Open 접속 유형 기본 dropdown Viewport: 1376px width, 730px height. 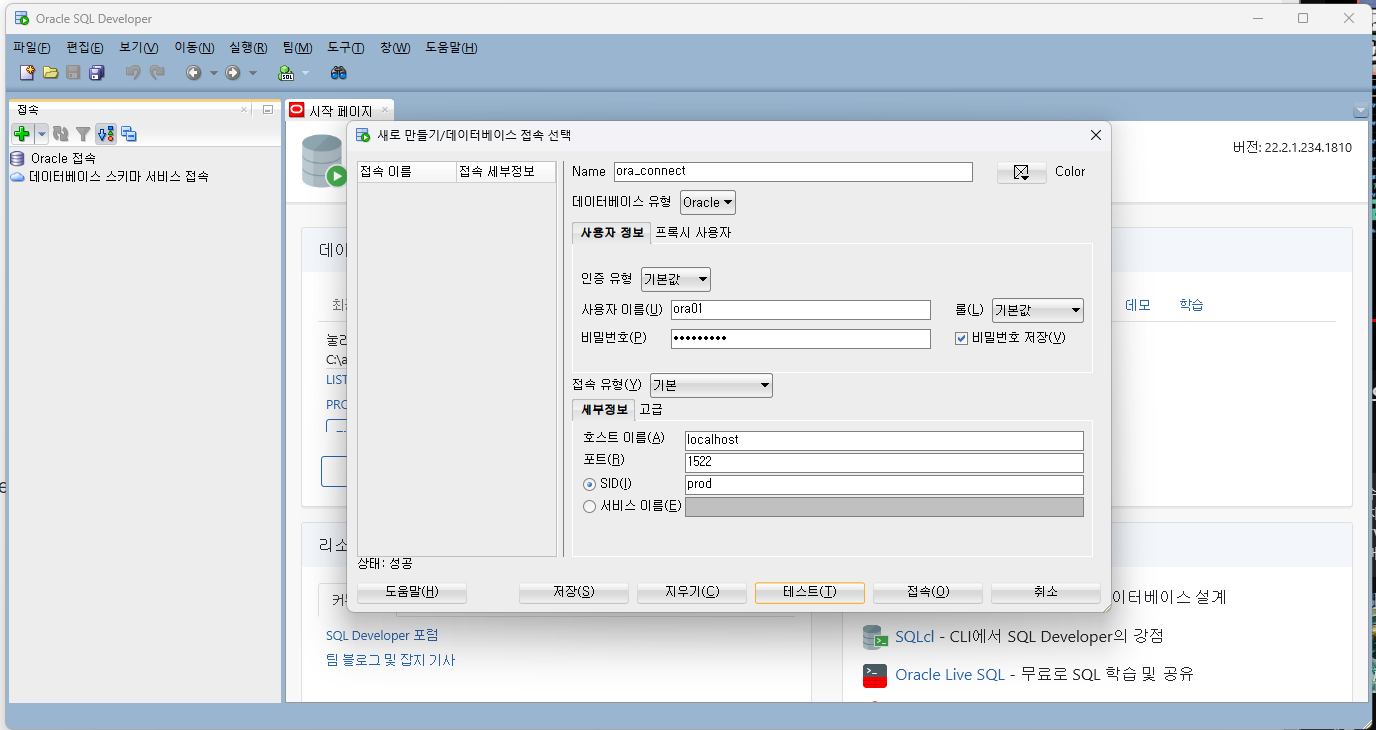click(711, 385)
